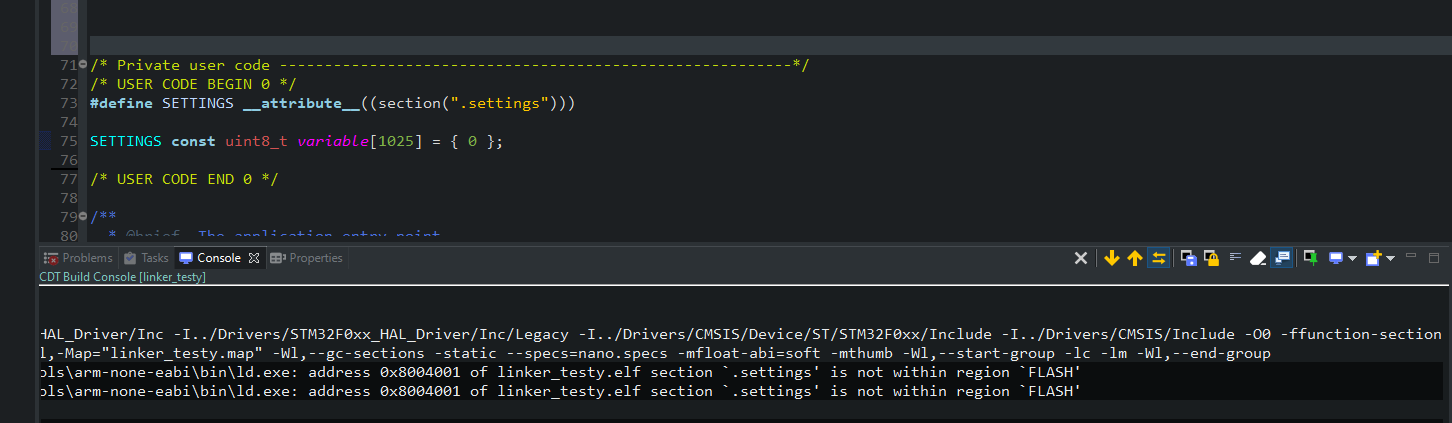Click bring console to top icon

click(1281, 258)
